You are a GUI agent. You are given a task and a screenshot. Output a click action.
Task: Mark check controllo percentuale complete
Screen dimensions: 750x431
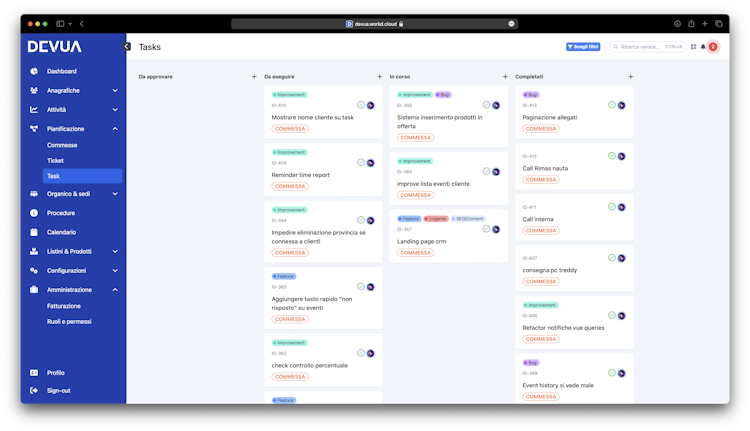tap(361, 353)
